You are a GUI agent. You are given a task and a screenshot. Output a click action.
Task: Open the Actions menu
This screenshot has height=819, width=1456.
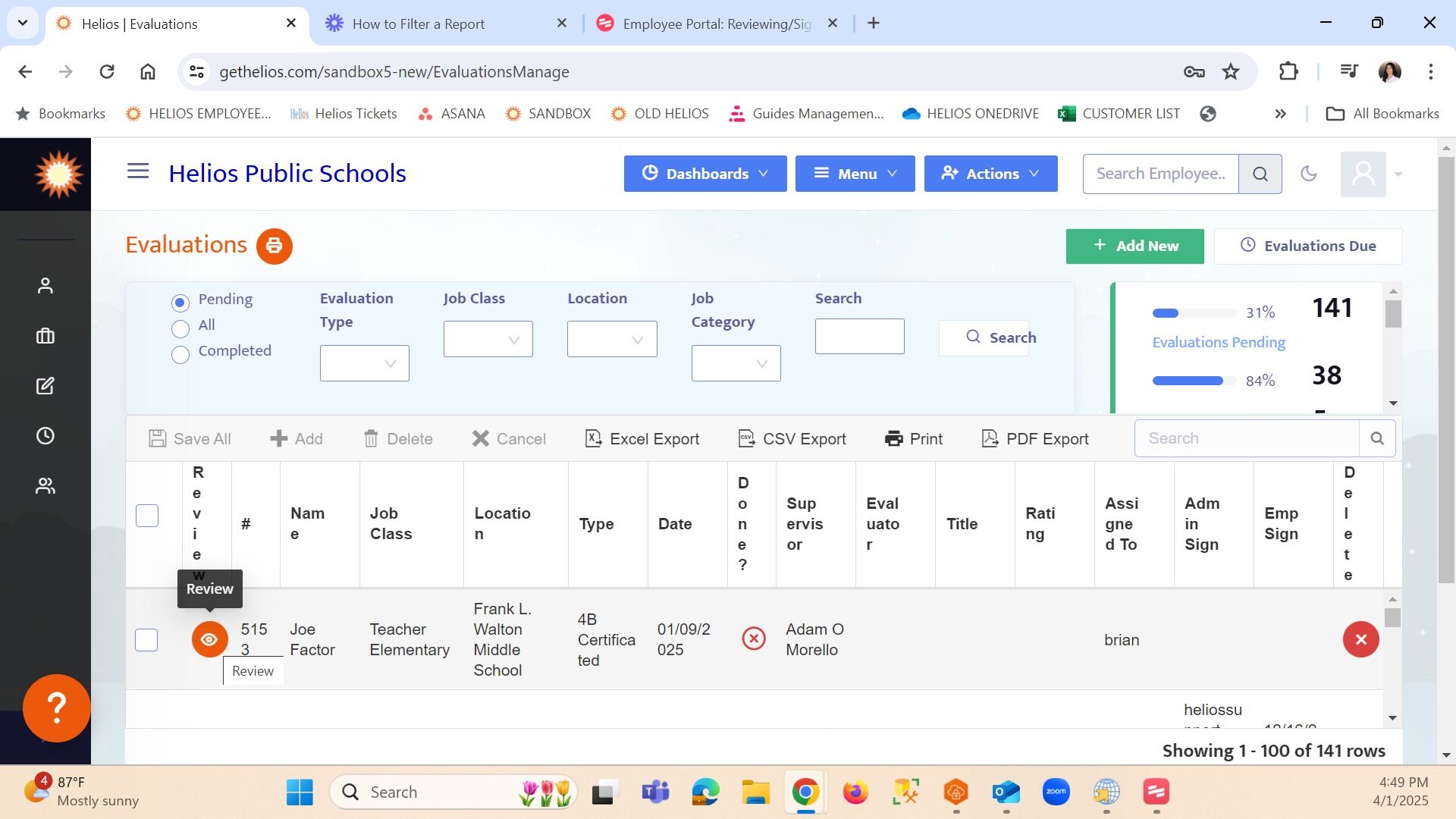[990, 174]
